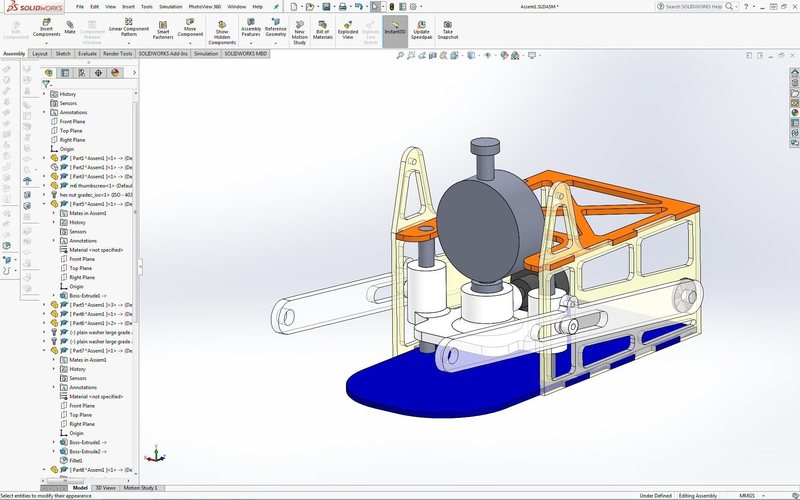Open Appearances tab in task pane
This screenshot has width=800, height=500.
coord(795,113)
